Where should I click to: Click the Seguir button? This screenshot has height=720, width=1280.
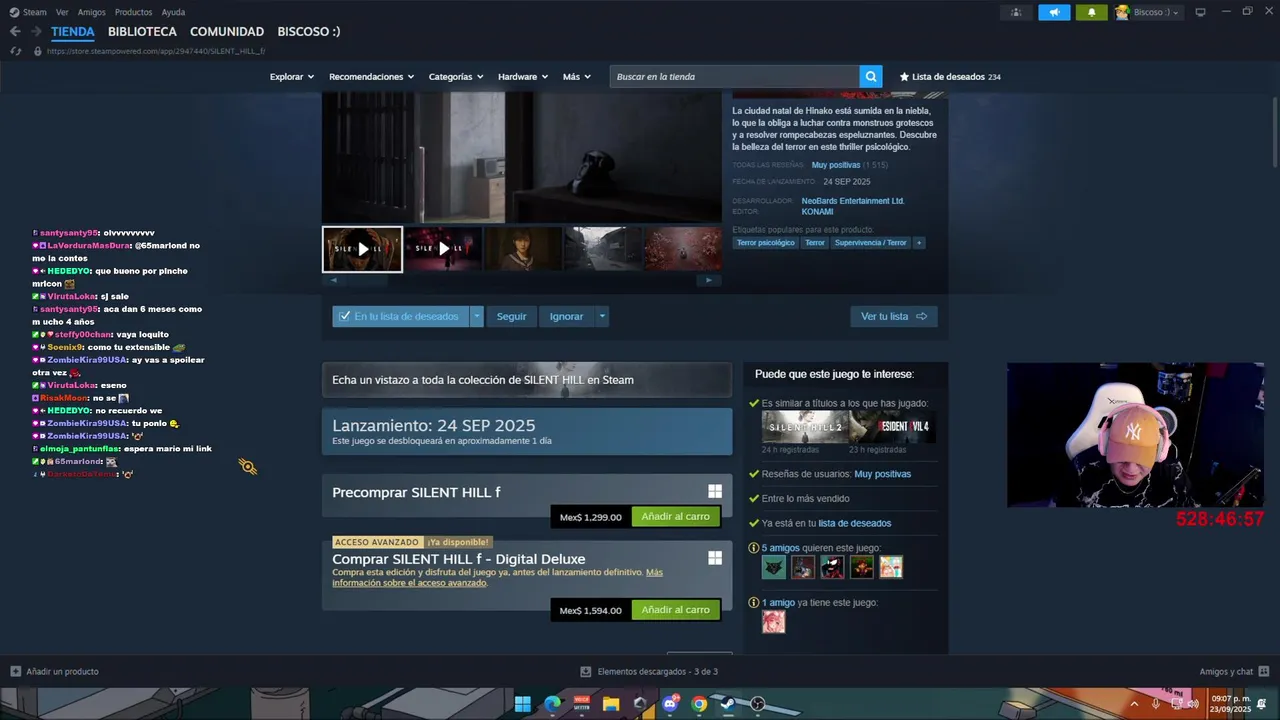point(511,316)
